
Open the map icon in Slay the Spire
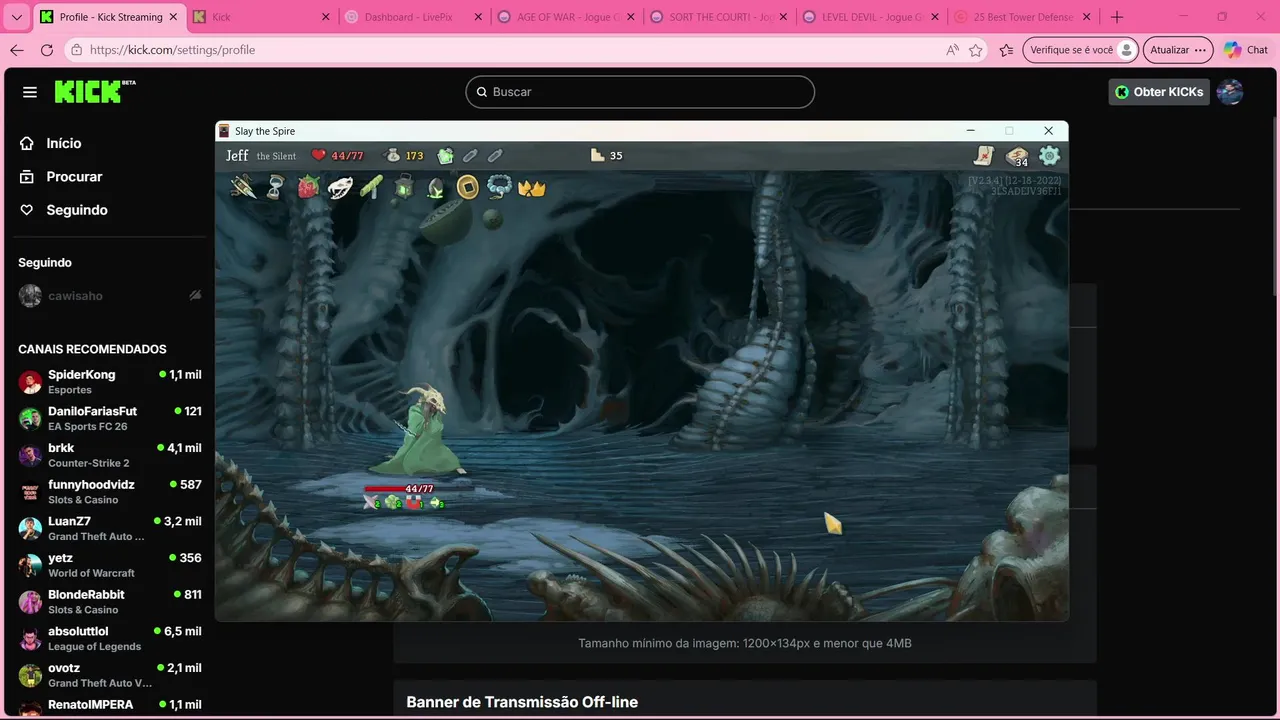[x=984, y=155]
